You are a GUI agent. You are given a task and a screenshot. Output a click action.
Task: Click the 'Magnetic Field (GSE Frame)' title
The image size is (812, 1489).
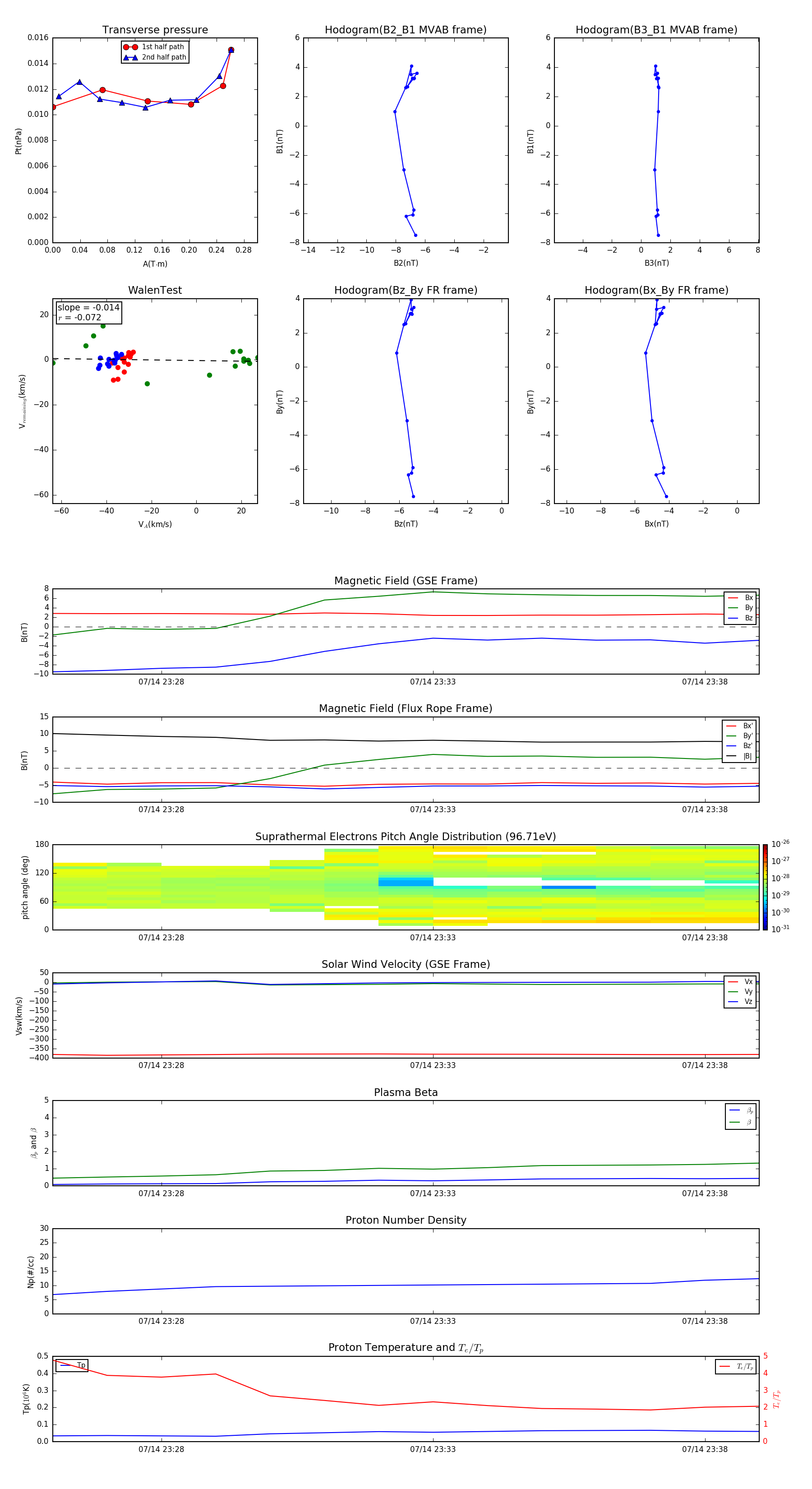tap(406, 581)
